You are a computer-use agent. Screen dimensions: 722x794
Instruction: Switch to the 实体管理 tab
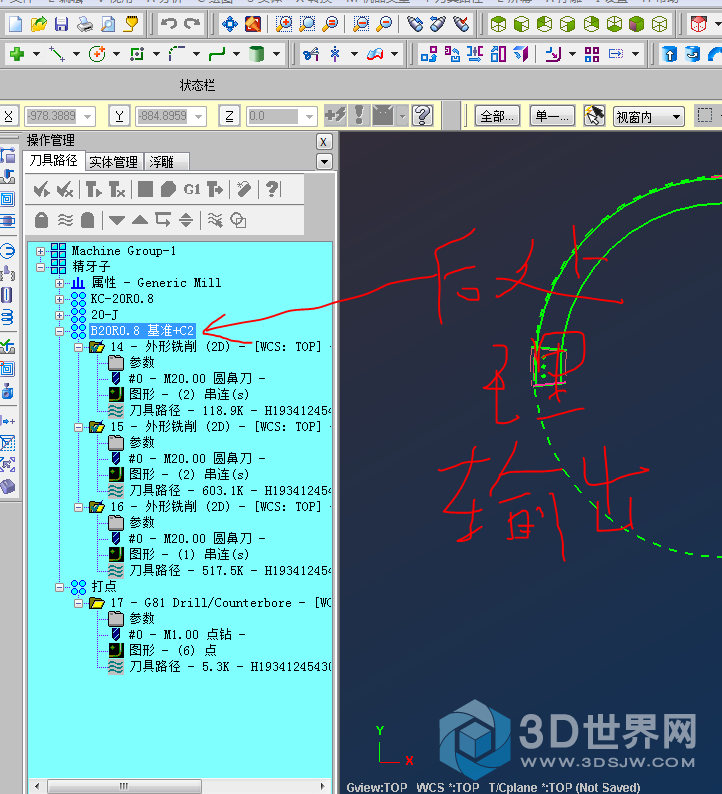114,162
